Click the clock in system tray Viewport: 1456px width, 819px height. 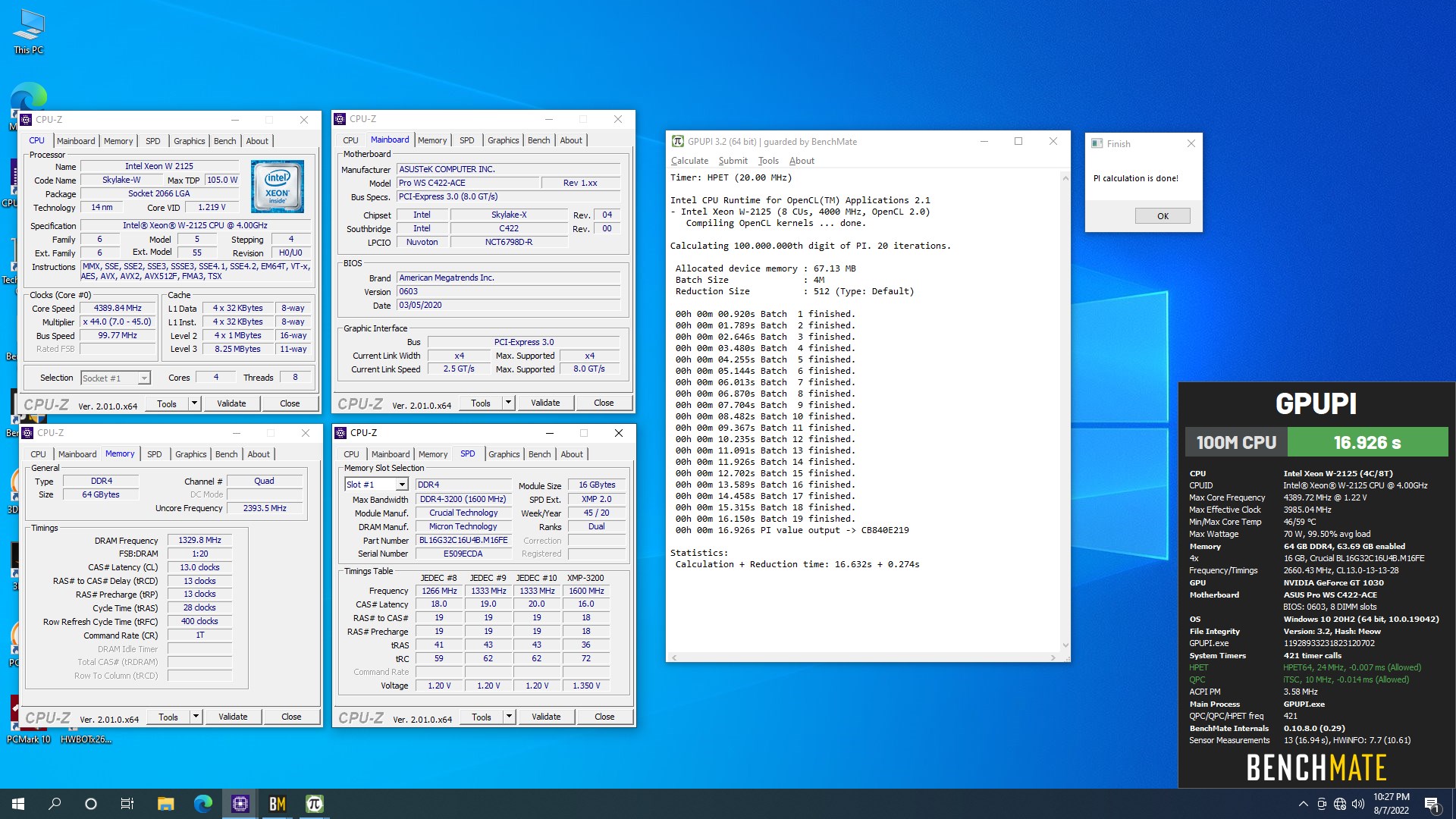point(1391,804)
